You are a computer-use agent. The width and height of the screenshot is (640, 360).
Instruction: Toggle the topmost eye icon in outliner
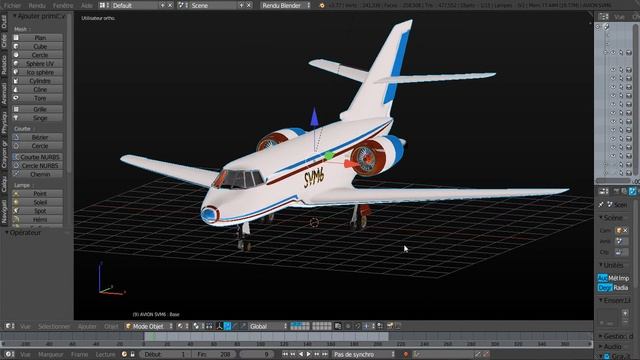click(x=613, y=53)
